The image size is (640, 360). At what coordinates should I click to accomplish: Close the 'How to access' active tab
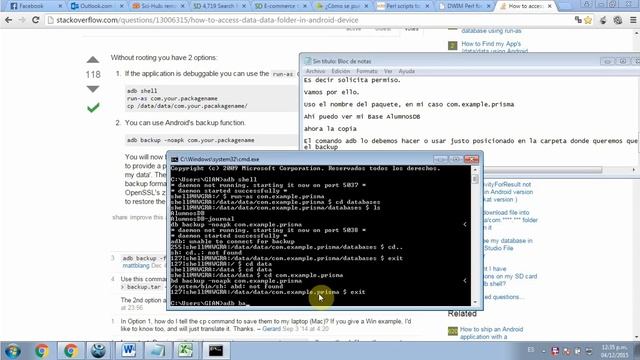click(549, 6)
